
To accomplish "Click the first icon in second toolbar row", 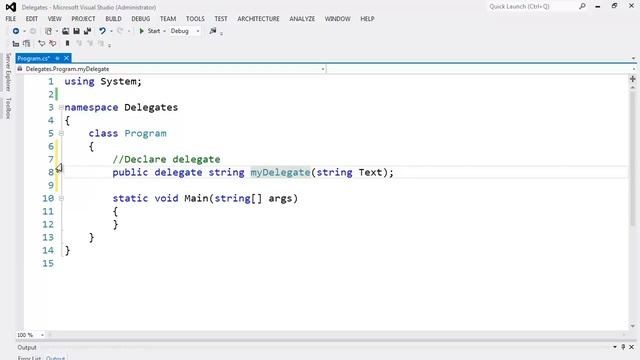I will pyautogui.click(x=16, y=44).
